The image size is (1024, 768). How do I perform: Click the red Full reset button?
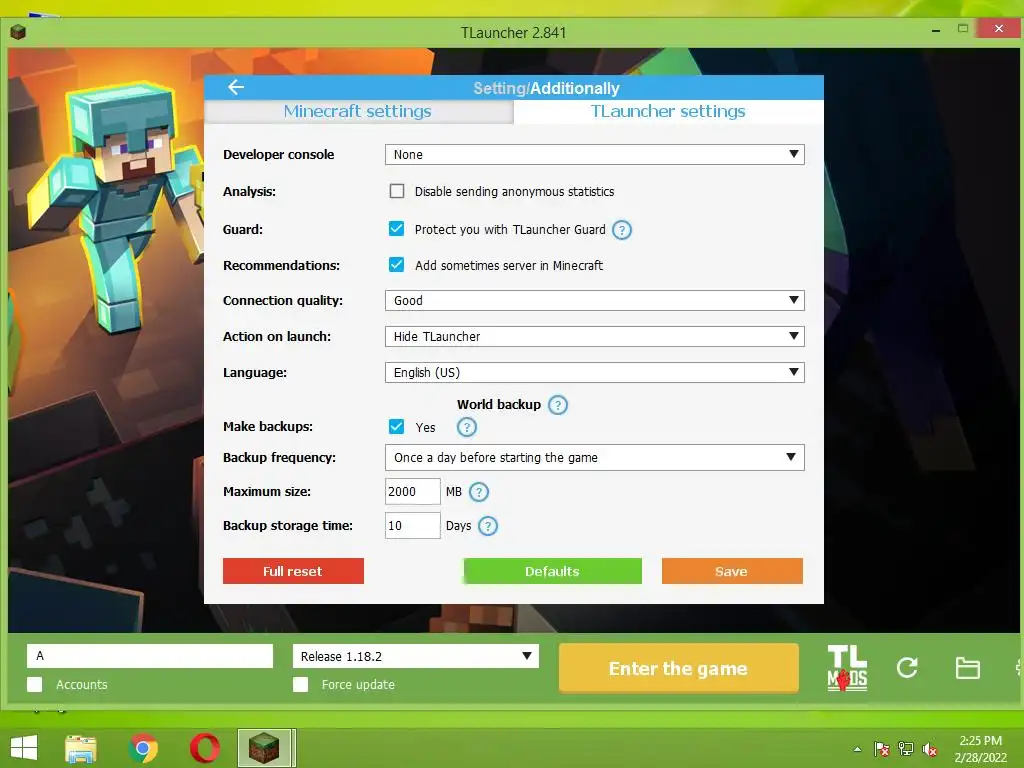(293, 571)
